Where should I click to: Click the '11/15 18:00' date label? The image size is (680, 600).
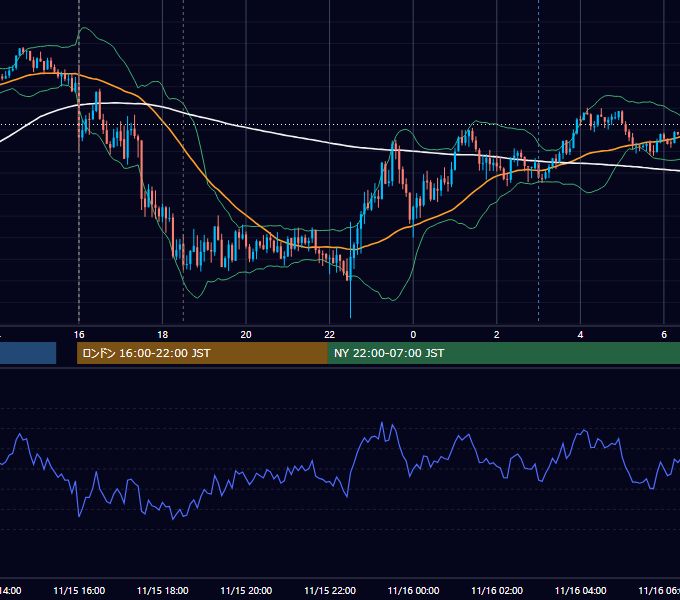pyautogui.click(x=163, y=590)
